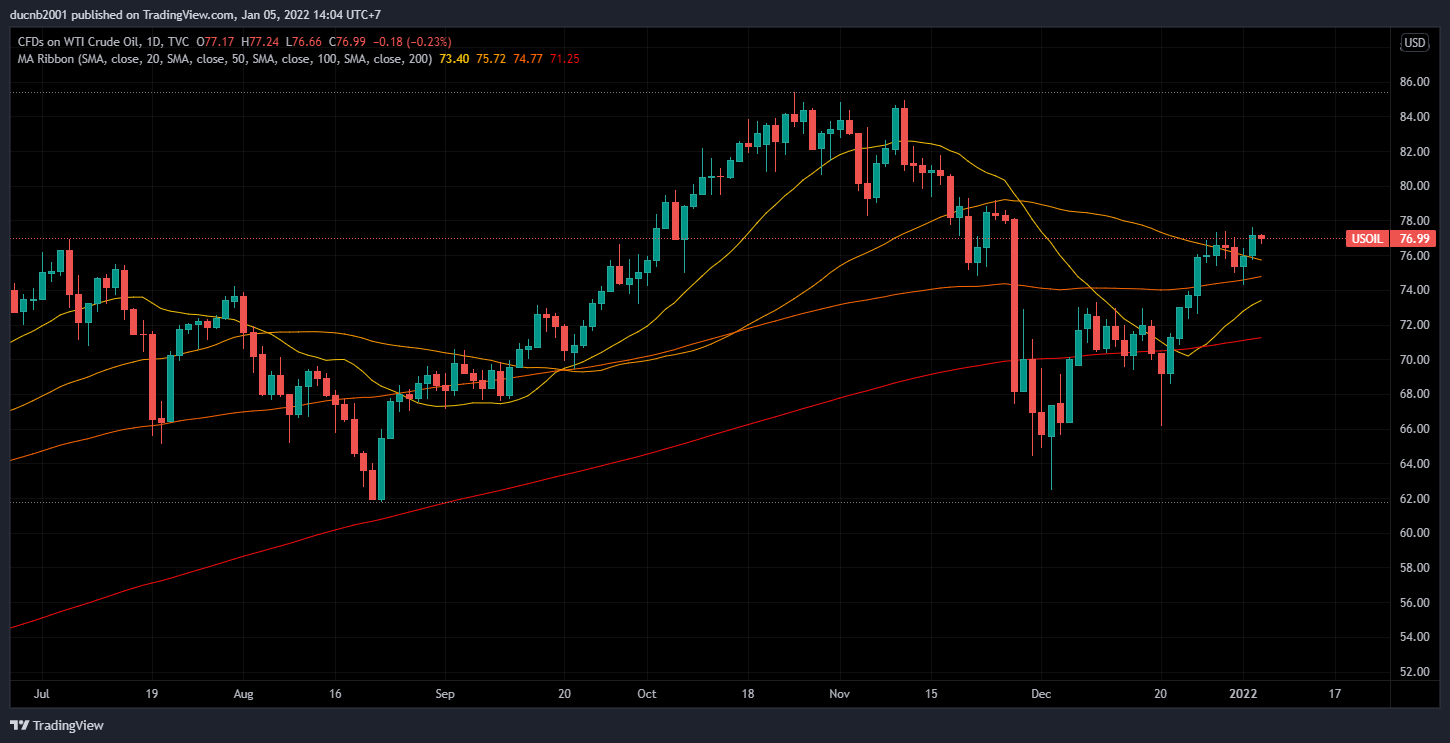Click the 15 date axis label
The width and height of the screenshot is (1450, 743).
coord(932,693)
